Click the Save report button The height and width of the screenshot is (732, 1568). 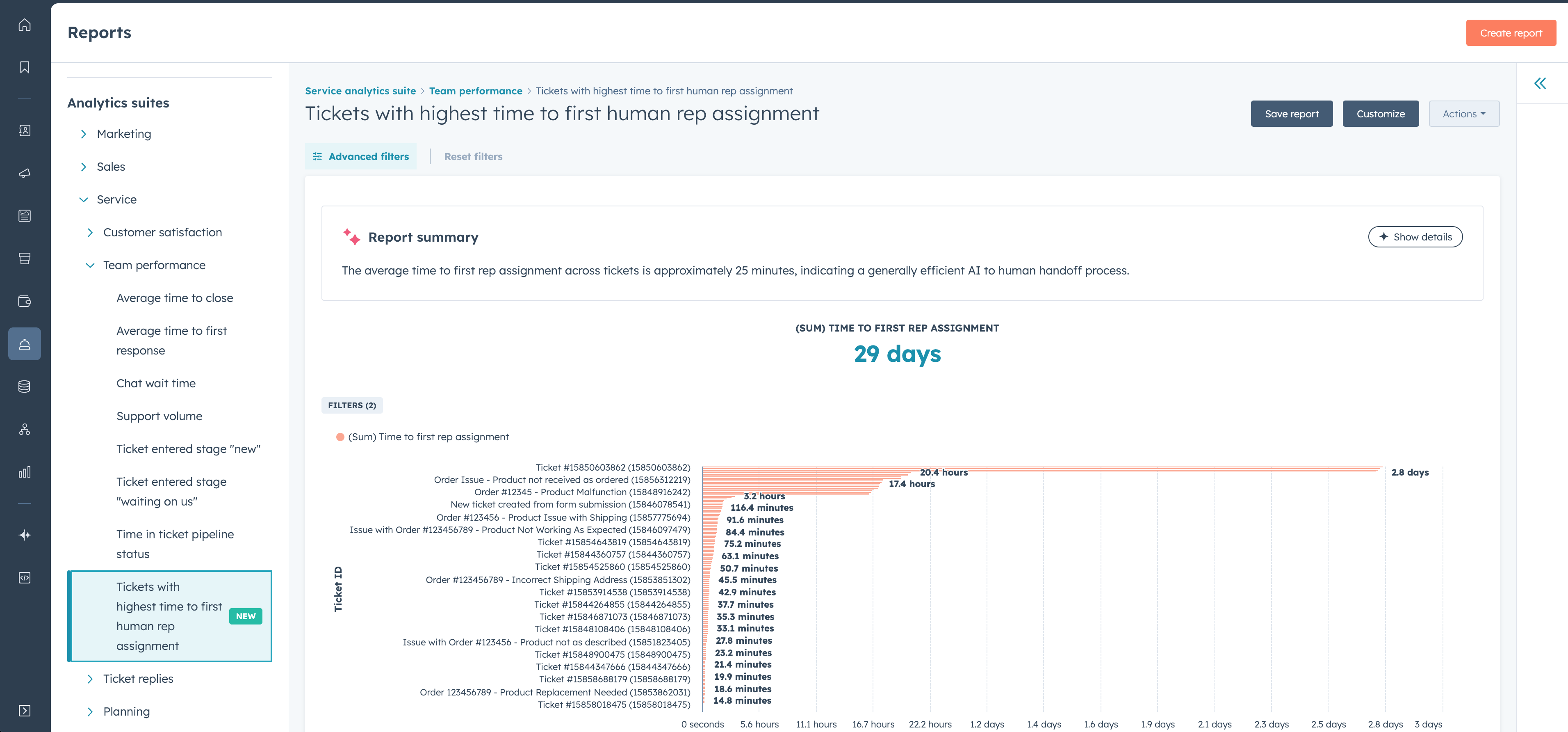click(1291, 114)
